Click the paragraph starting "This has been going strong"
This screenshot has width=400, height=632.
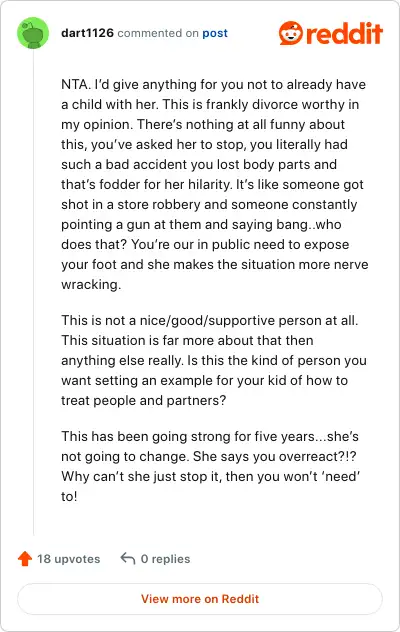pos(210,466)
